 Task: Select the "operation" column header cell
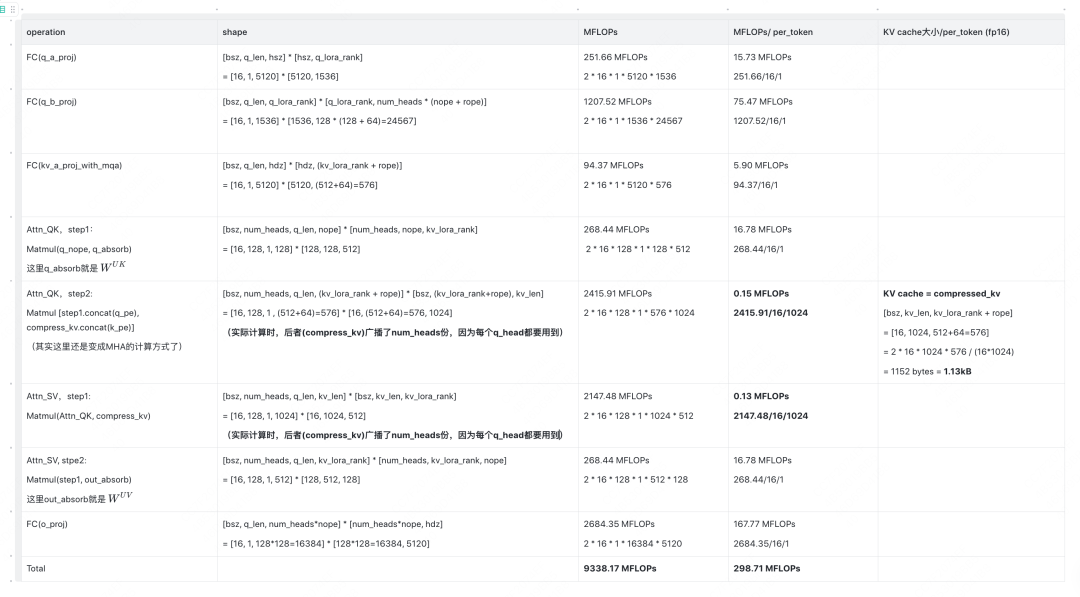point(119,32)
